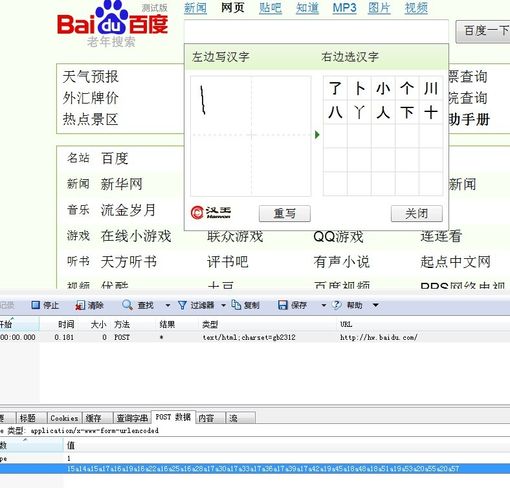Select the POST request row to hw.baidu.com
This screenshot has width=510, height=488.
click(x=255, y=337)
